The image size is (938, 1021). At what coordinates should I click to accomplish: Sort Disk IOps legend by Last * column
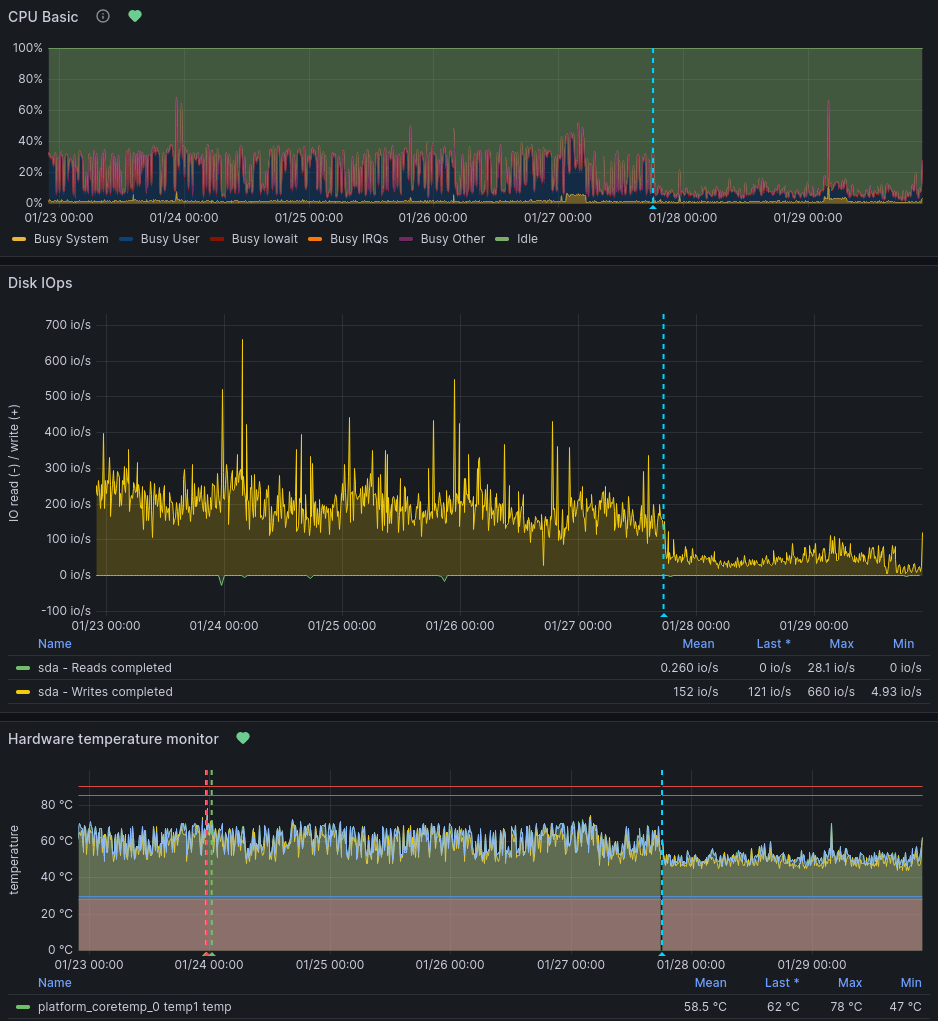[x=773, y=644]
